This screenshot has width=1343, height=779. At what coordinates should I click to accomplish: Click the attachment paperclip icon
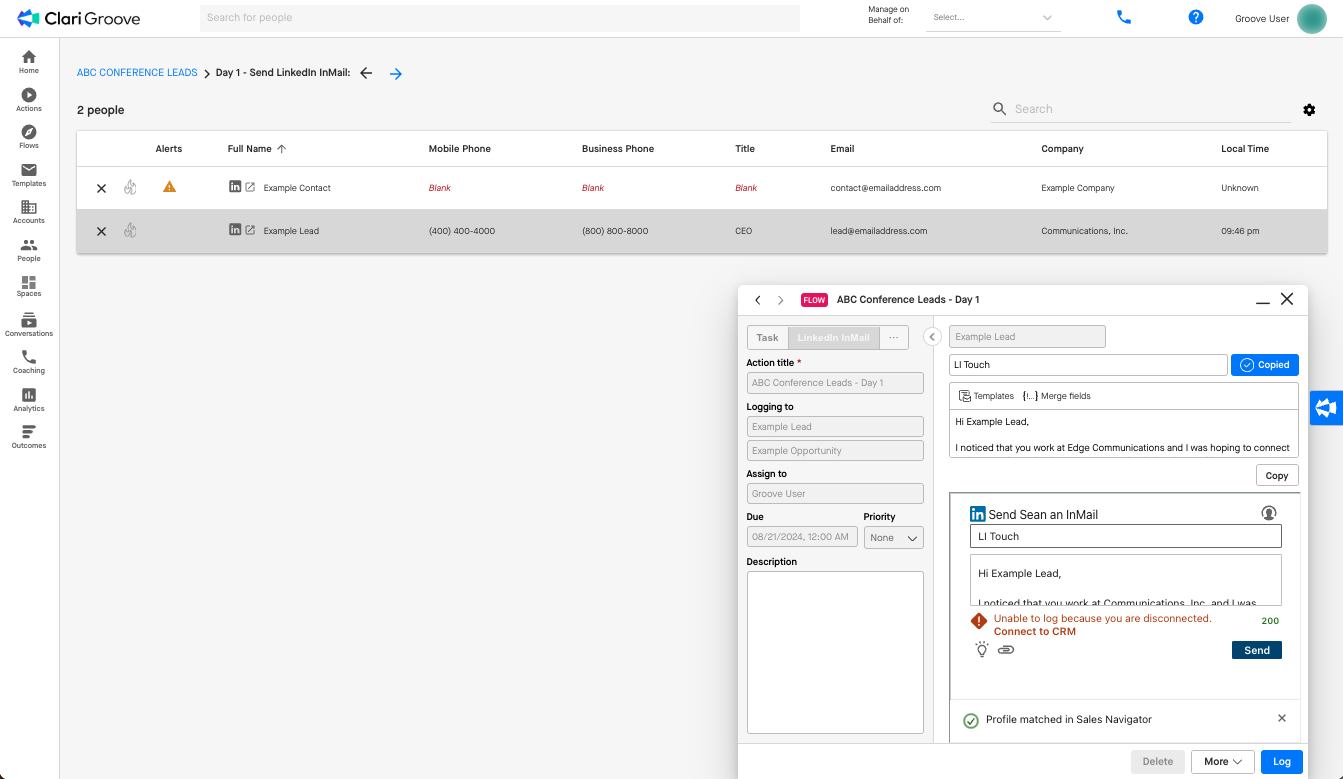click(1006, 650)
